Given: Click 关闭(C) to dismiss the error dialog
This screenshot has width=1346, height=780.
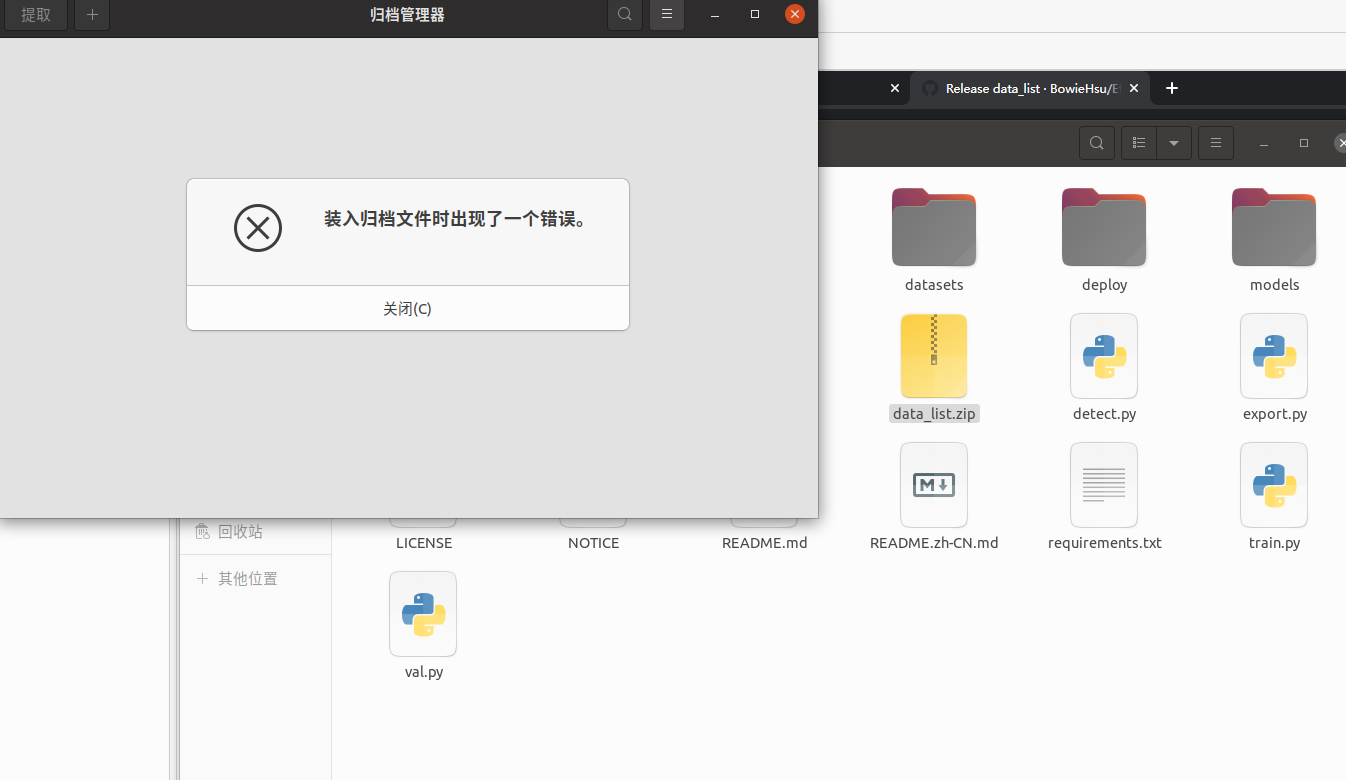Looking at the screenshot, I should [407, 308].
